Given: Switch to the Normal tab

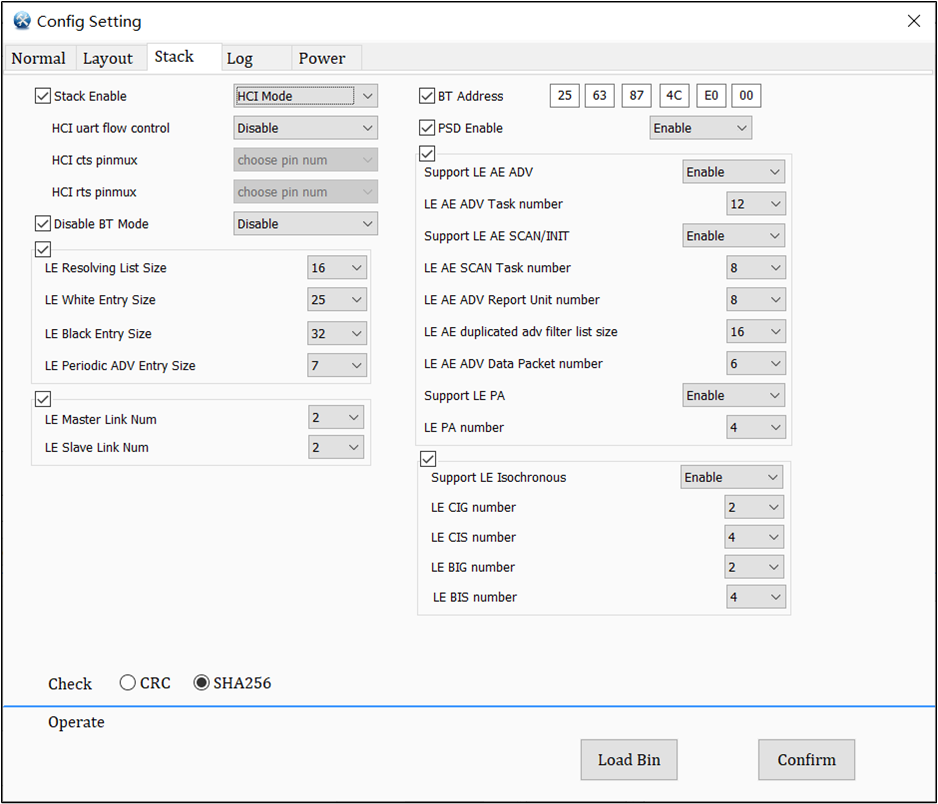Looking at the screenshot, I should click(39, 58).
